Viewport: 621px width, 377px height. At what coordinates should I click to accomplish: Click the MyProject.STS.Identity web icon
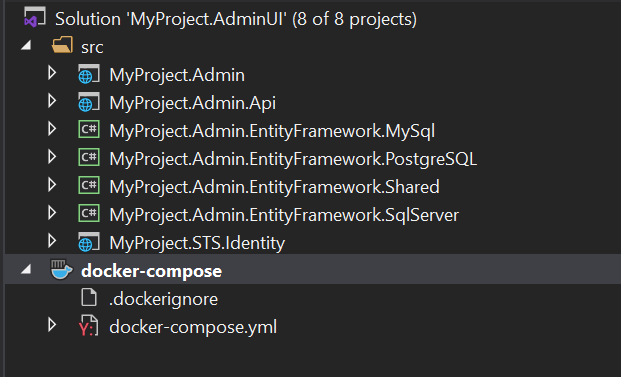pyautogui.click(x=89, y=242)
